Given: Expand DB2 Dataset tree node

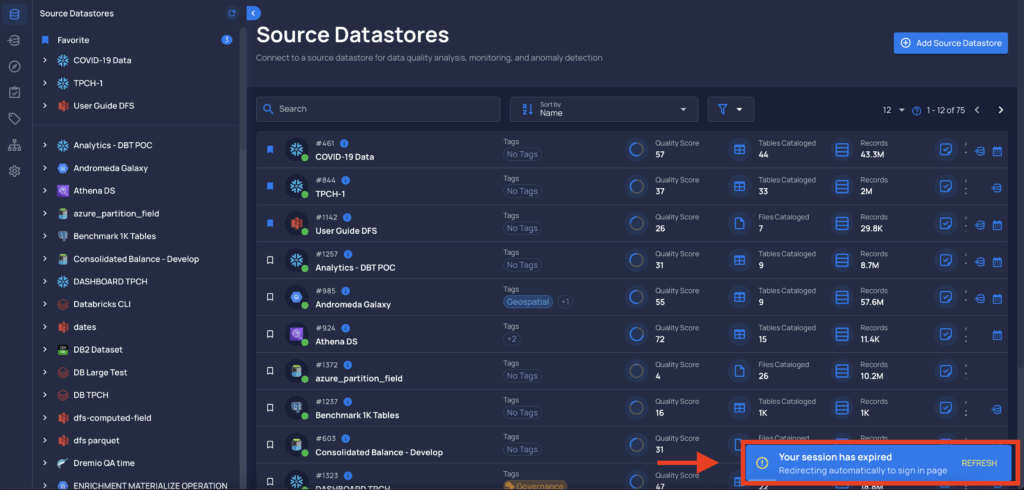Looking at the screenshot, I should (x=45, y=350).
